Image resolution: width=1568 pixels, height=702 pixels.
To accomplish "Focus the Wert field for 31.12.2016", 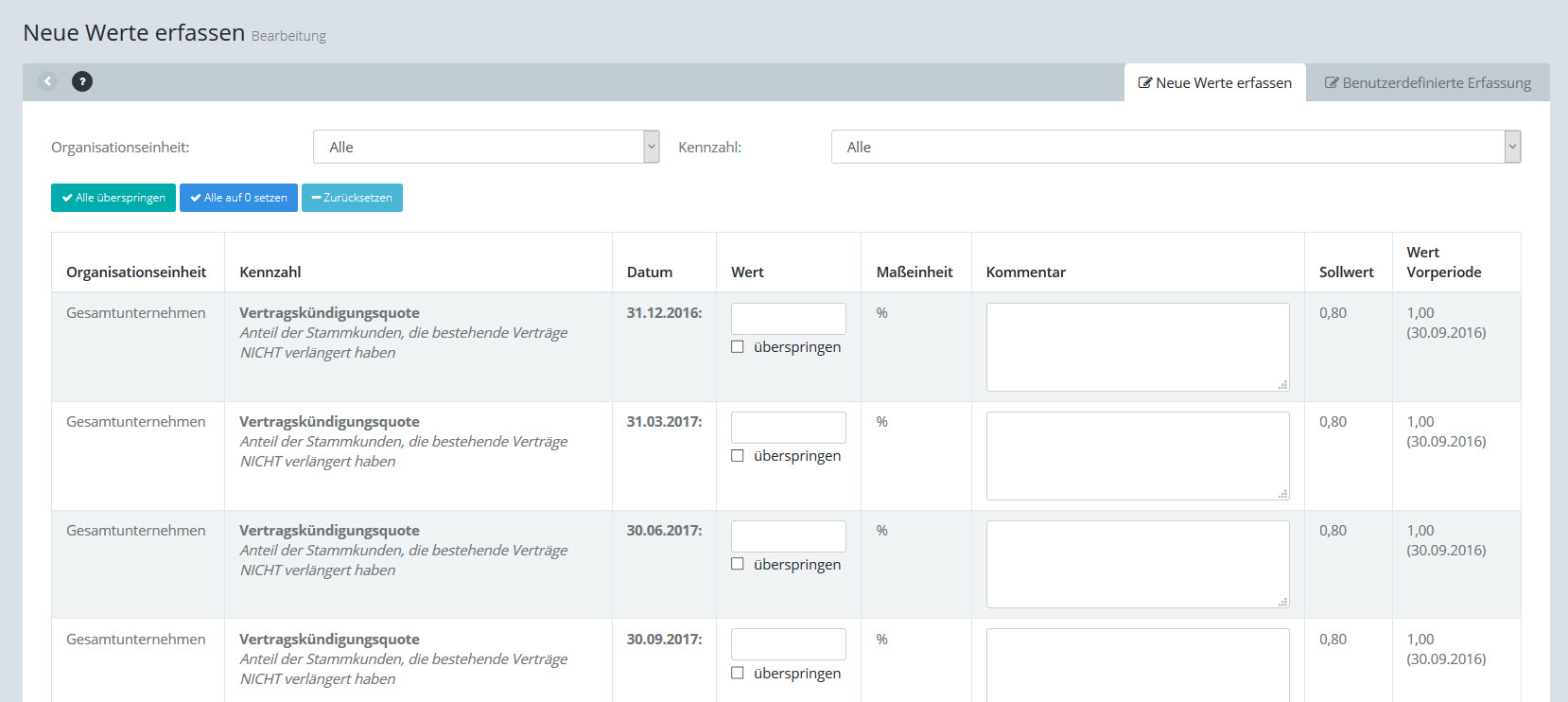I will 788,319.
